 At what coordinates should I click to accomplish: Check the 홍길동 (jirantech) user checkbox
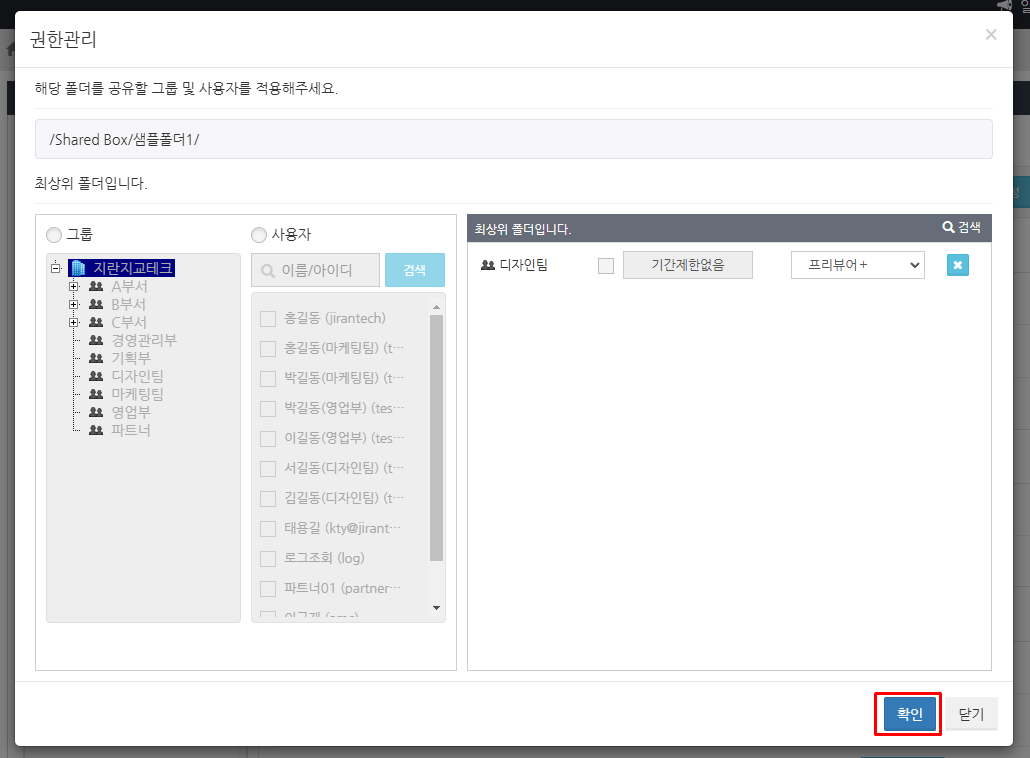click(x=268, y=319)
